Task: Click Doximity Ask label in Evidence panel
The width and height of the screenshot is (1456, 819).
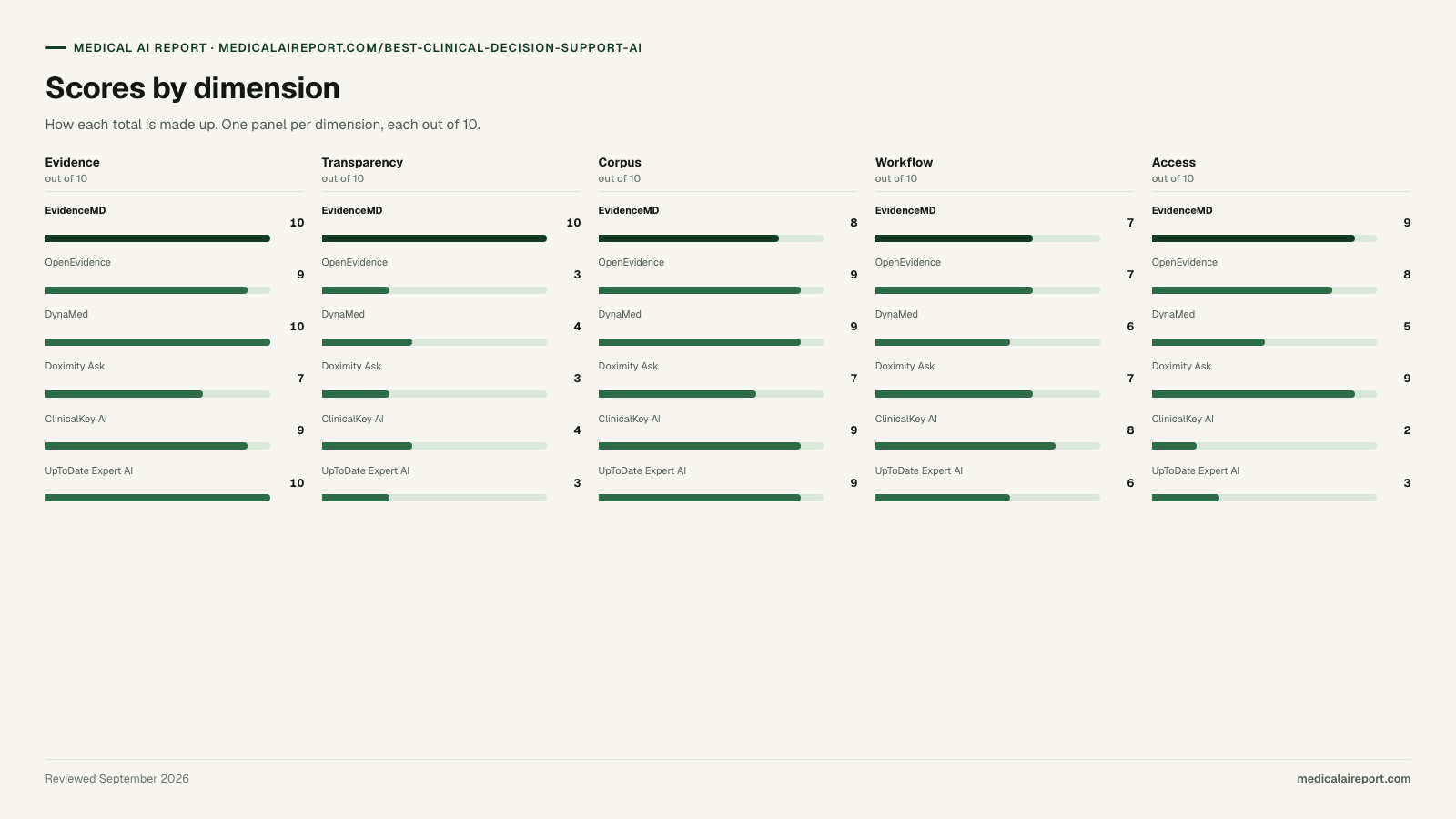Action: pyautogui.click(x=75, y=366)
